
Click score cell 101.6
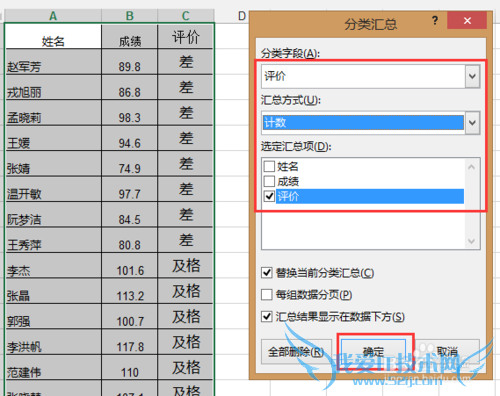[130, 265]
